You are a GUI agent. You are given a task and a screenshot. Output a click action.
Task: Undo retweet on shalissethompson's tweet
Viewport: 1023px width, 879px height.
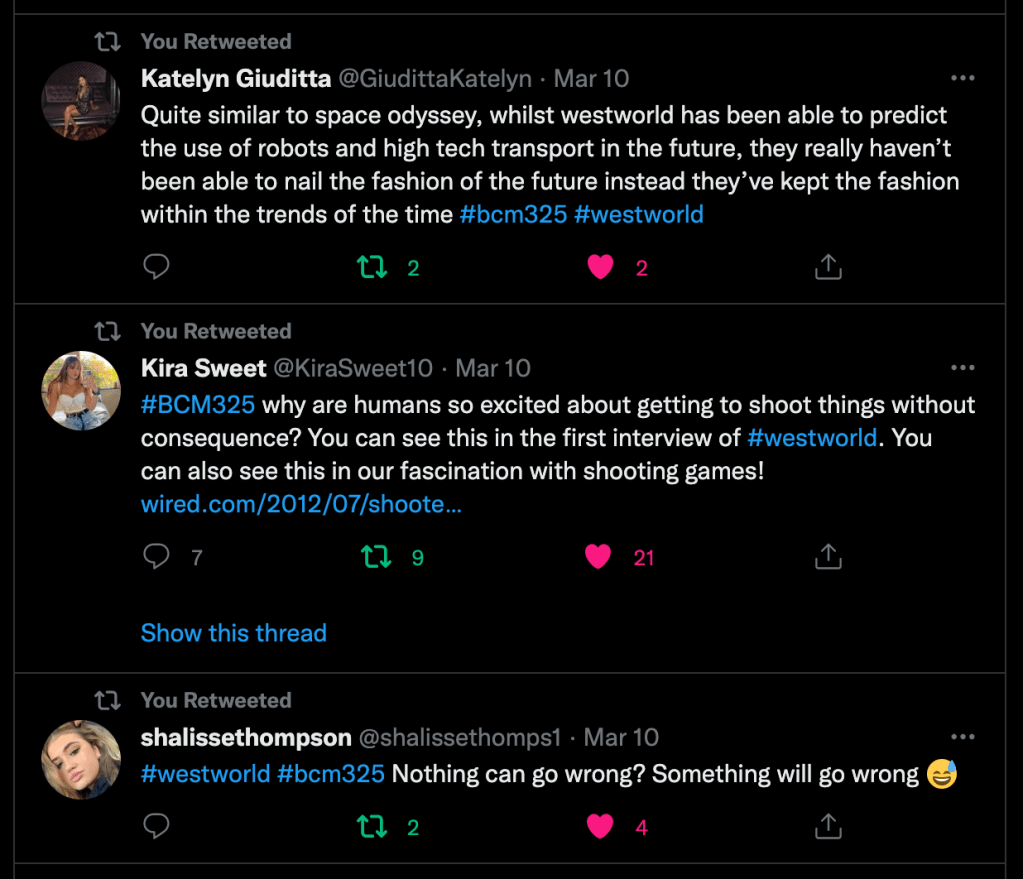[372, 826]
